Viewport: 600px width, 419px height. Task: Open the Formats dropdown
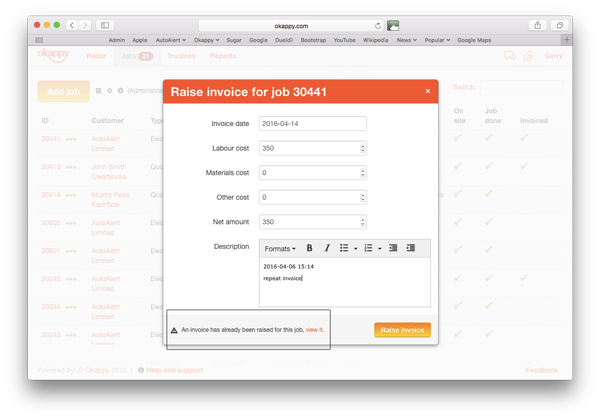point(280,248)
